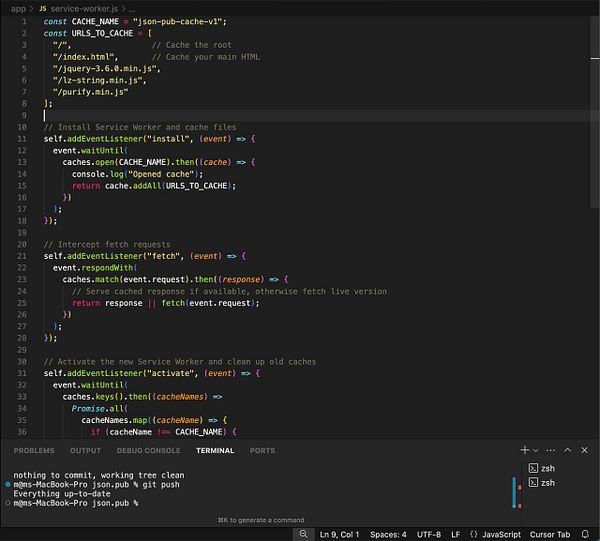The width and height of the screenshot is (600, 541).
Task: Open the Output tab
Action: pos(85,451)
